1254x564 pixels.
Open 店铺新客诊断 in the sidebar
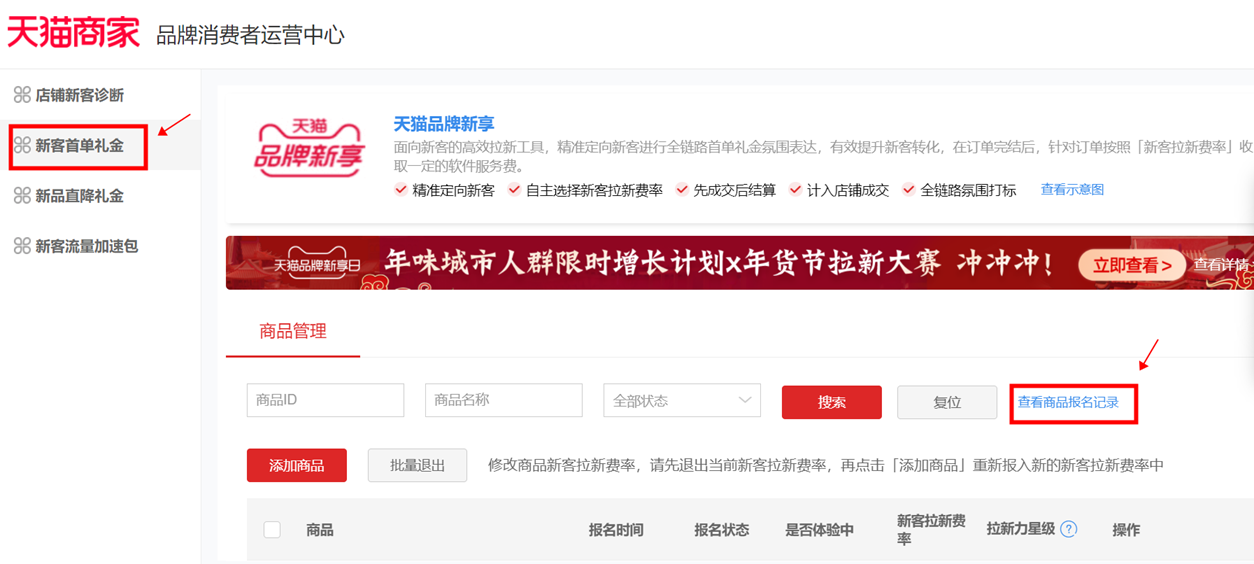pyautogui.click(x=80, y=95)
